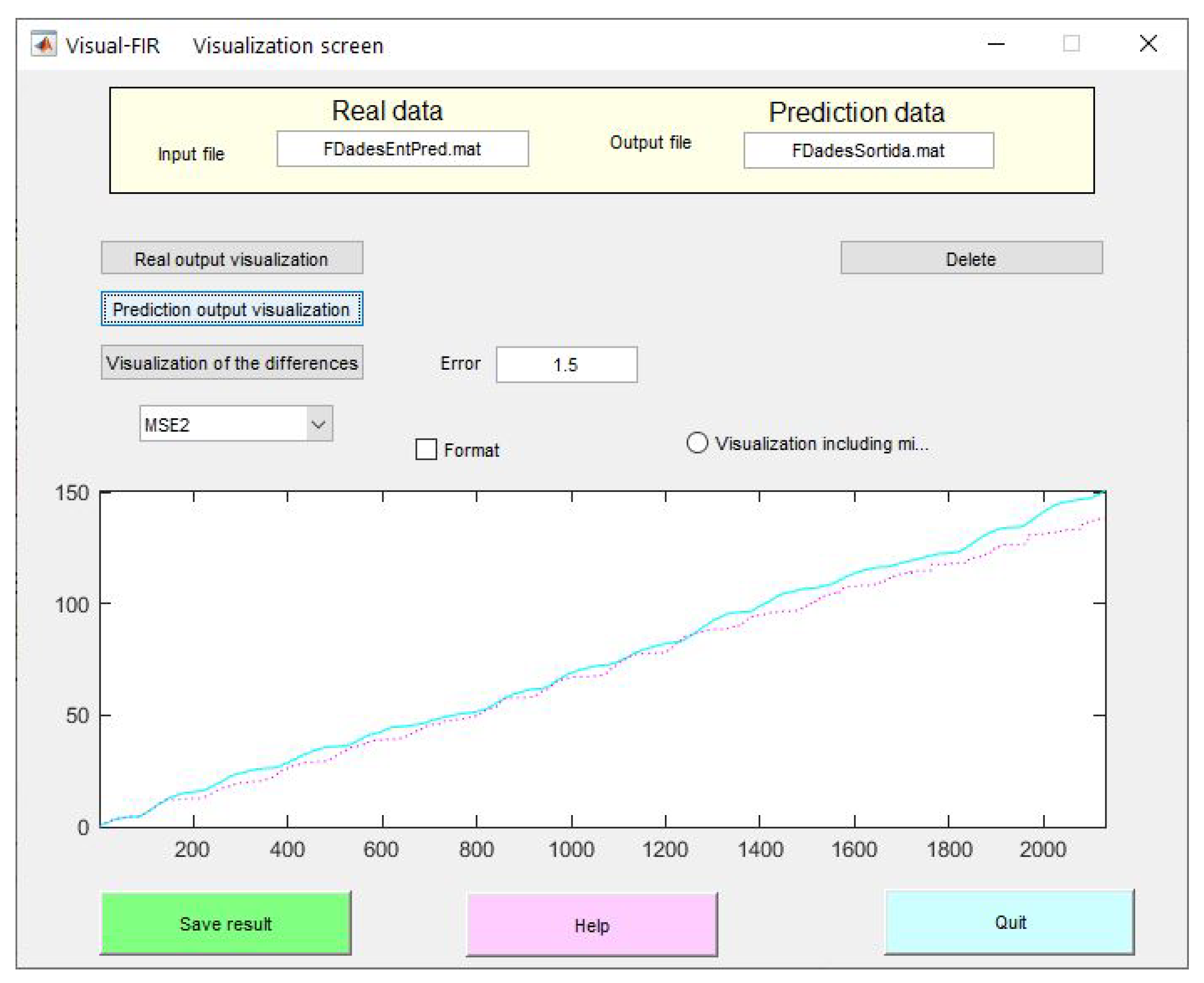The width and height of the screenshot is (1204, 983).
Task: Expand the MSE2 dropdown arrow
Action: [319, 424]
